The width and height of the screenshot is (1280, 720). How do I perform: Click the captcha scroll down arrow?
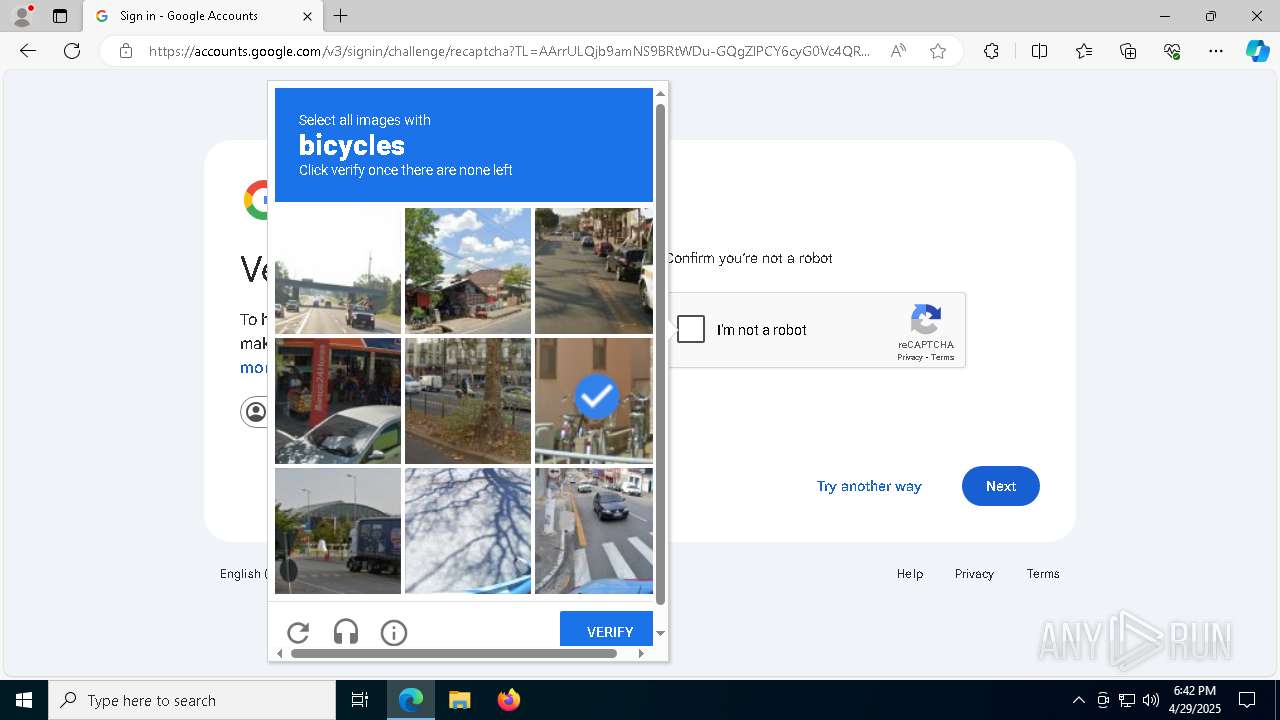660,633
